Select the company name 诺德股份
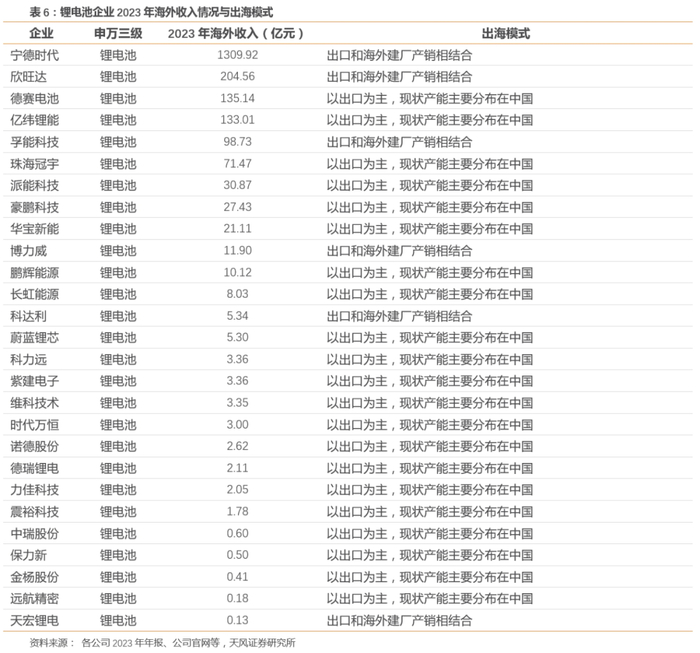700x653 pixels. coord(34,446)
